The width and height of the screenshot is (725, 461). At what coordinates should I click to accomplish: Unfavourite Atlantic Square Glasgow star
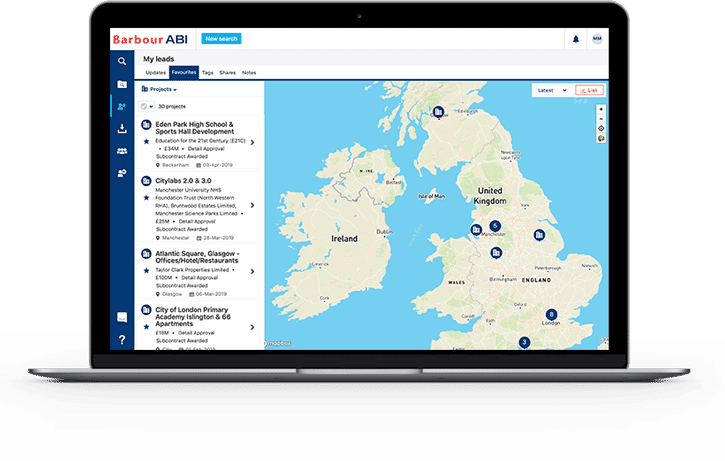point(146,270)
